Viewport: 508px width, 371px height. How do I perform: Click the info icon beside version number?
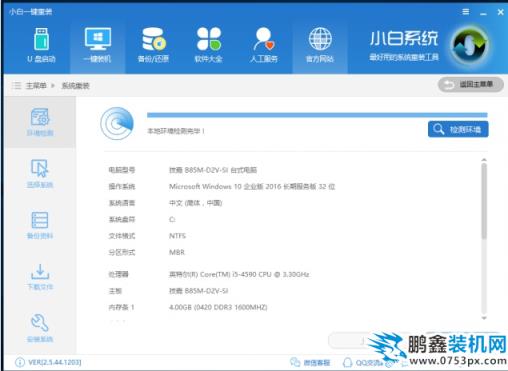[20, 362]
